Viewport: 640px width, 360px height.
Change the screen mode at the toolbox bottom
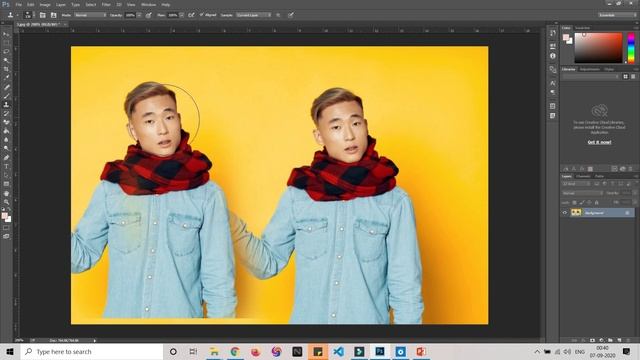click(6, 236)
